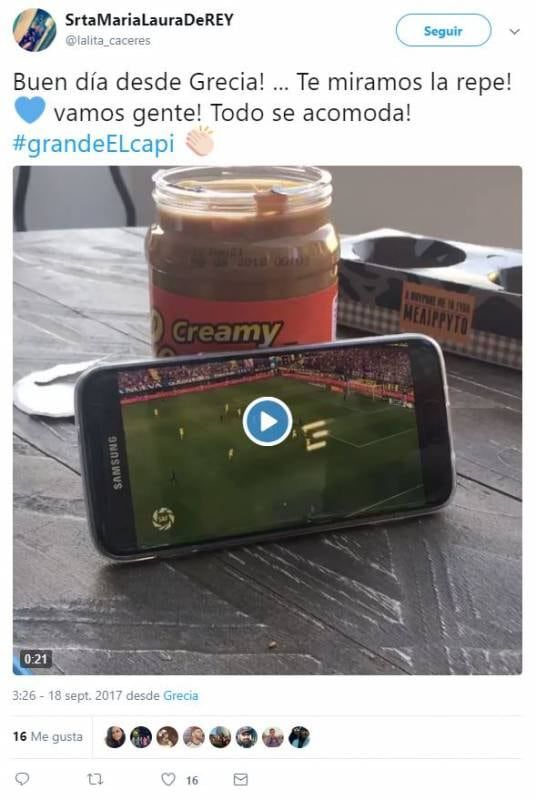Screen dimensions: 536x800
Task: Play the embedded football video
Action: pyautogui.click(x=267, y=421)
